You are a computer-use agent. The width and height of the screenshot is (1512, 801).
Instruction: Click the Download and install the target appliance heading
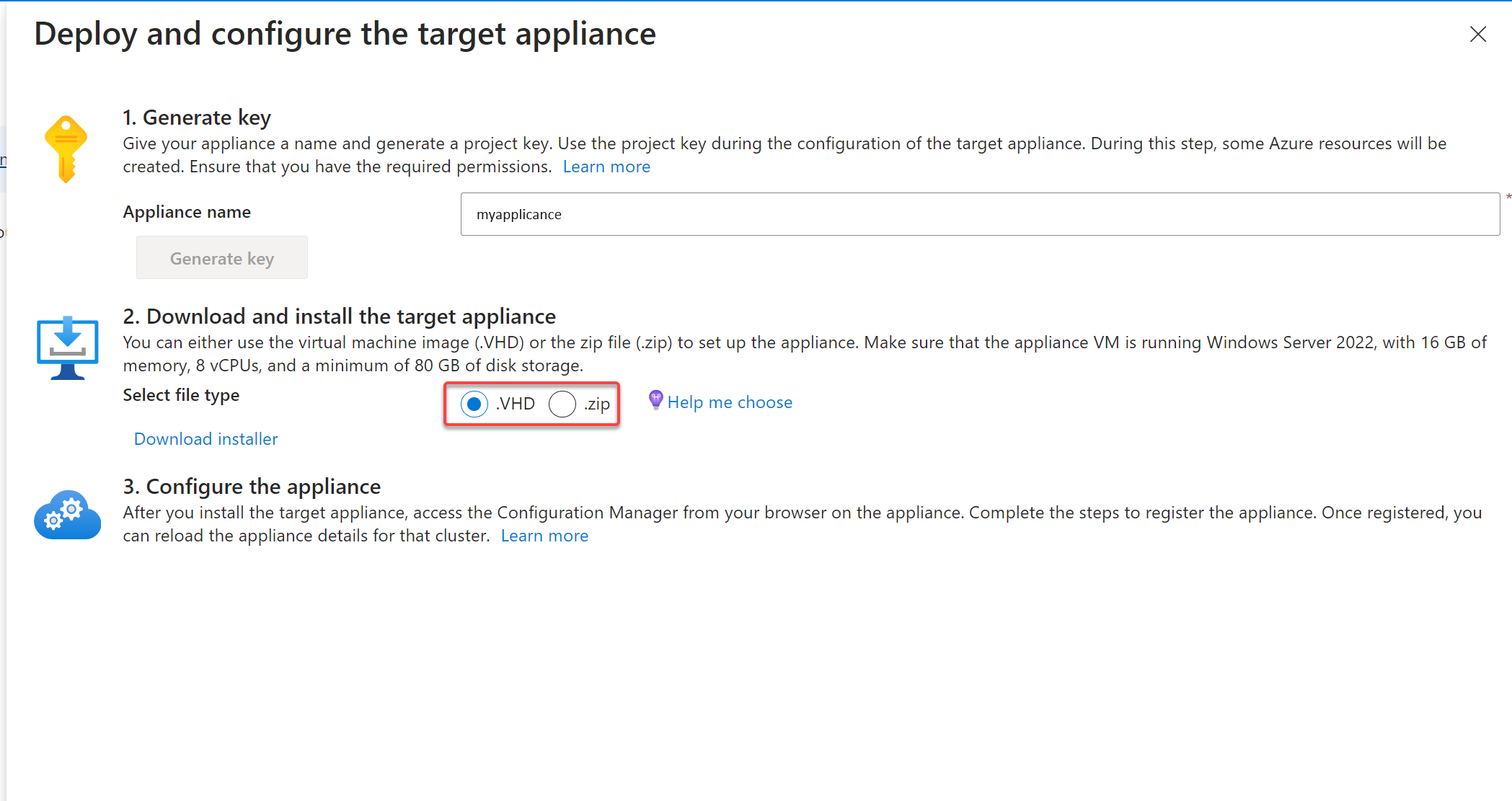[339, 316]
